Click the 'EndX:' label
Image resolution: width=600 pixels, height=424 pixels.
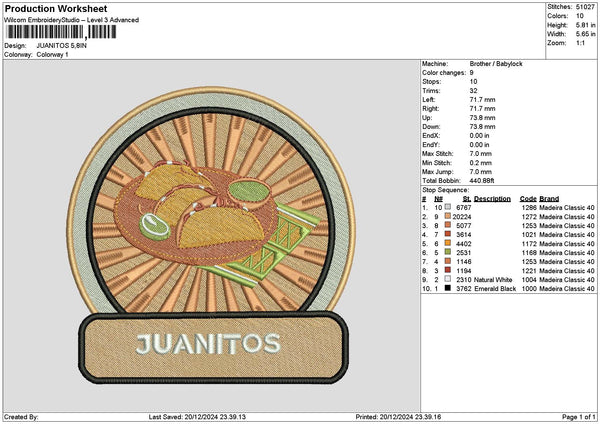click(x=431, y=136)
